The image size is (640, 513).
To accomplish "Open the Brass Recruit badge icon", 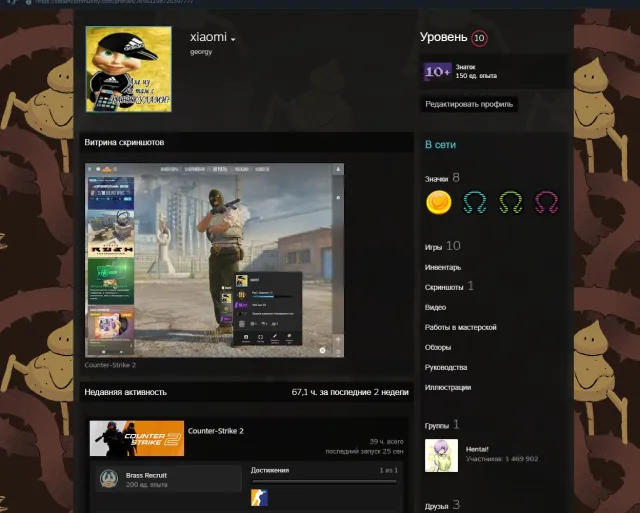I will coord(109,479).
